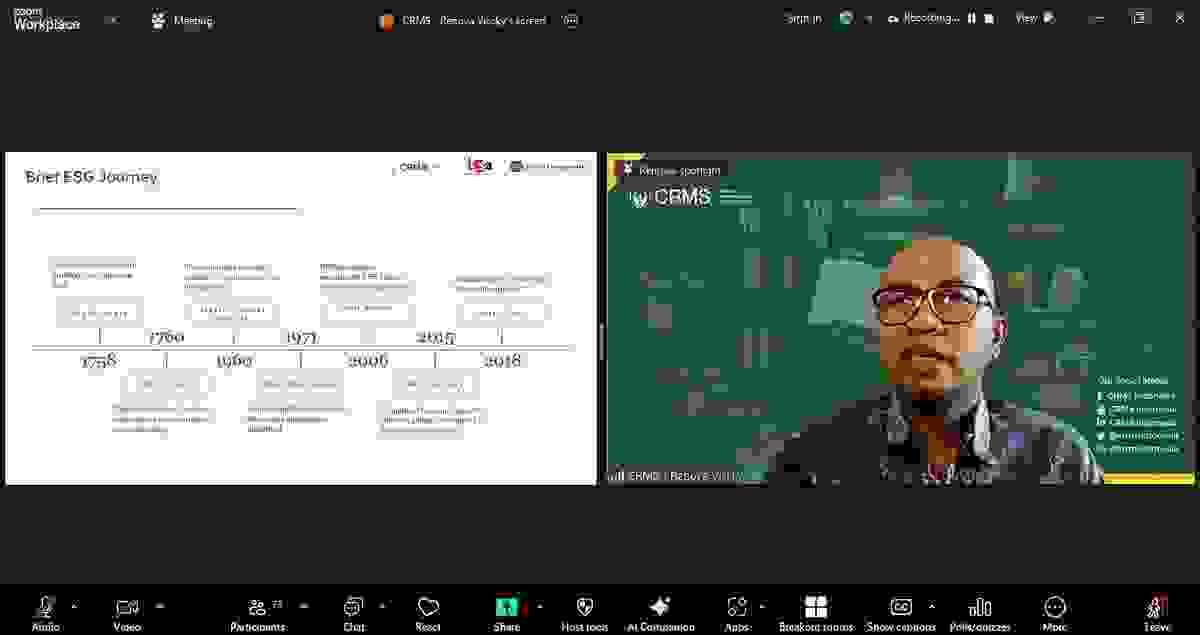This screenshot has width=1200, height=635.
Task: Expand caret next to Apps
Action: pos(763,605)
